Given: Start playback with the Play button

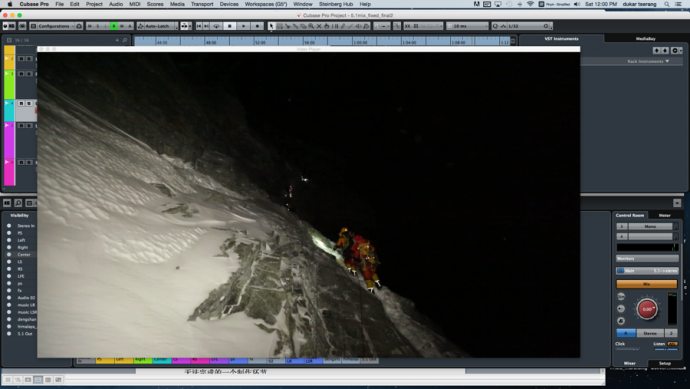Looking at the screenshot, I should (243, 26).
